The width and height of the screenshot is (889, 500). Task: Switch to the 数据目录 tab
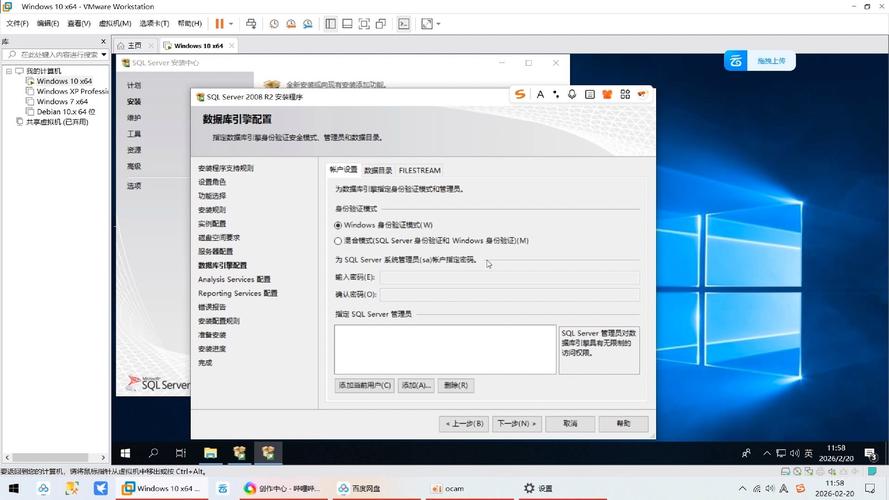click(x=378, y=170)
